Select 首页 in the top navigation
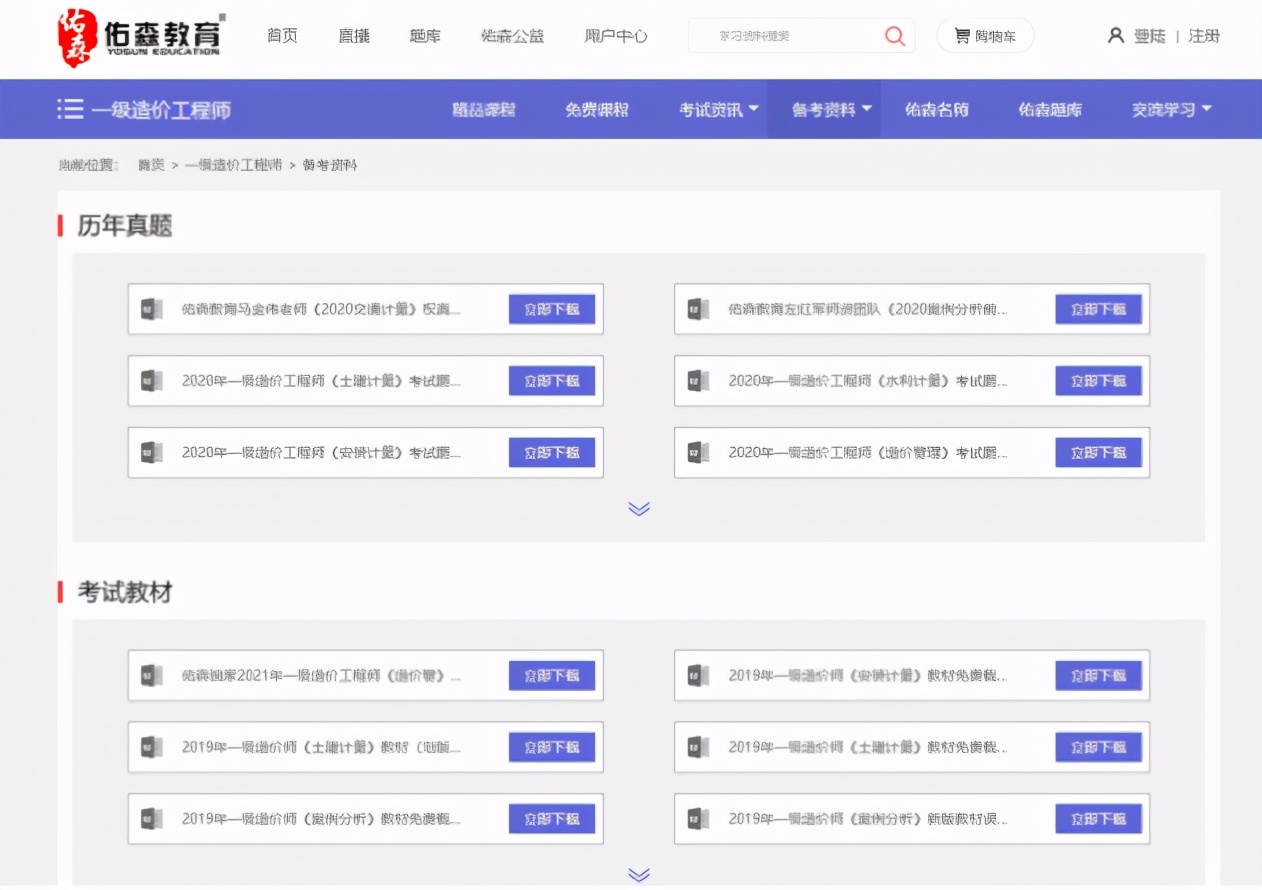 [282, 35]
